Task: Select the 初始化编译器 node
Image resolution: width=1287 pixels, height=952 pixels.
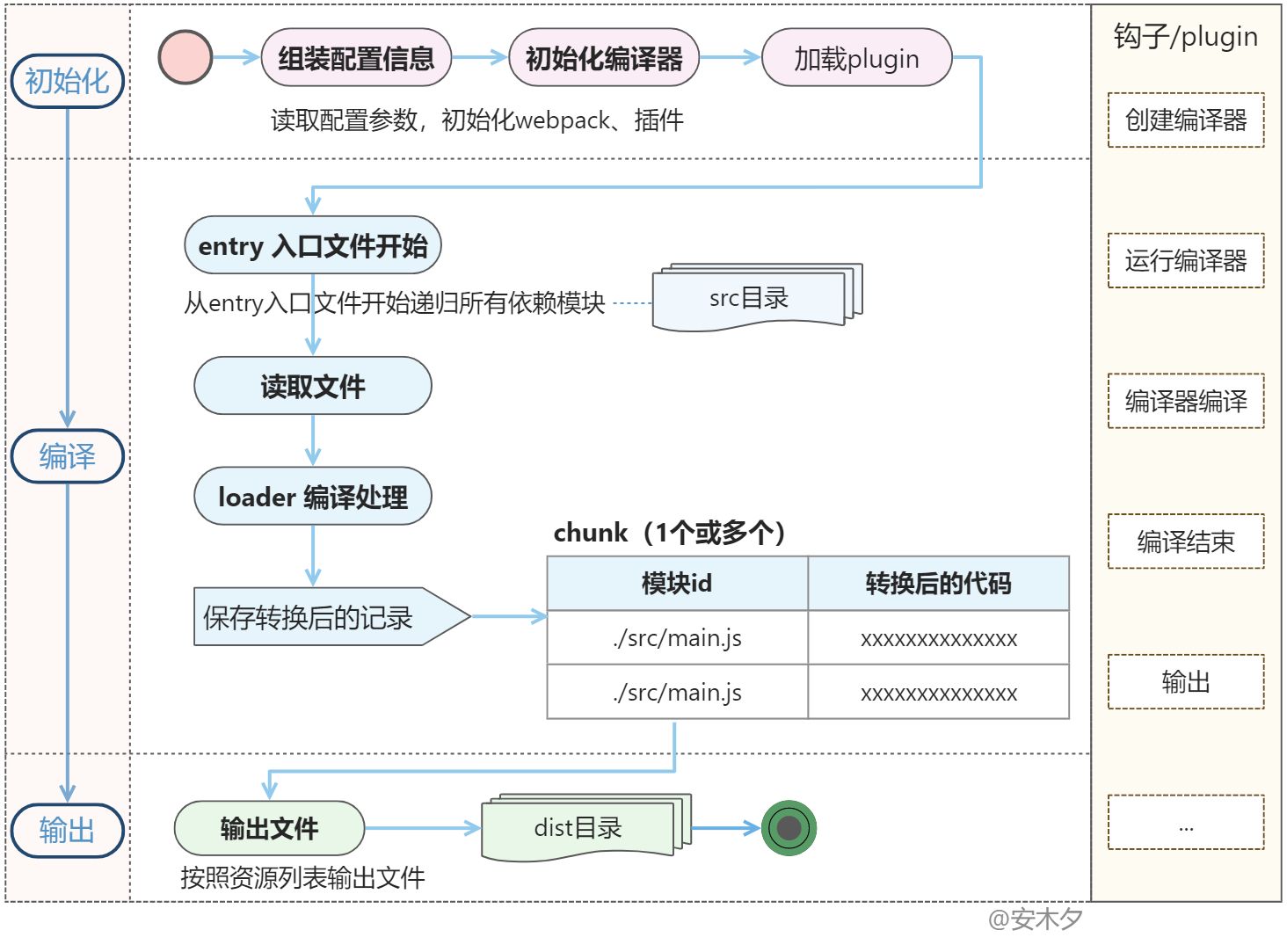Action: 604,58
